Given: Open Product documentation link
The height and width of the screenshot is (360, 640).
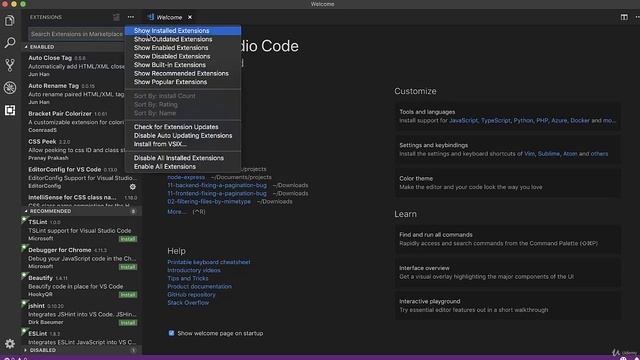Looking at the screenshot, I should pos(199,287).
